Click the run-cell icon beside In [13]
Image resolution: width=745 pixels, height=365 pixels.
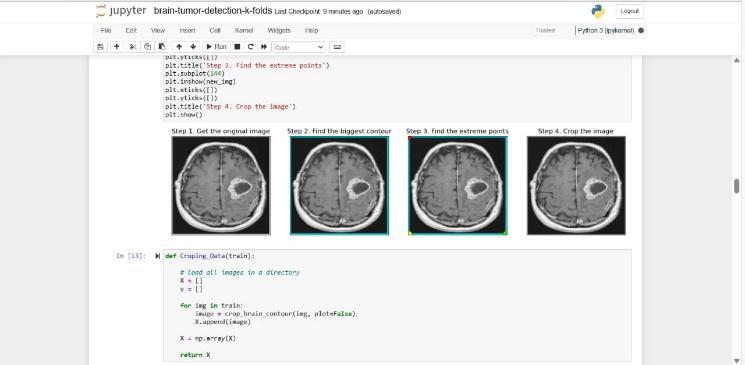tap(157, 256)
